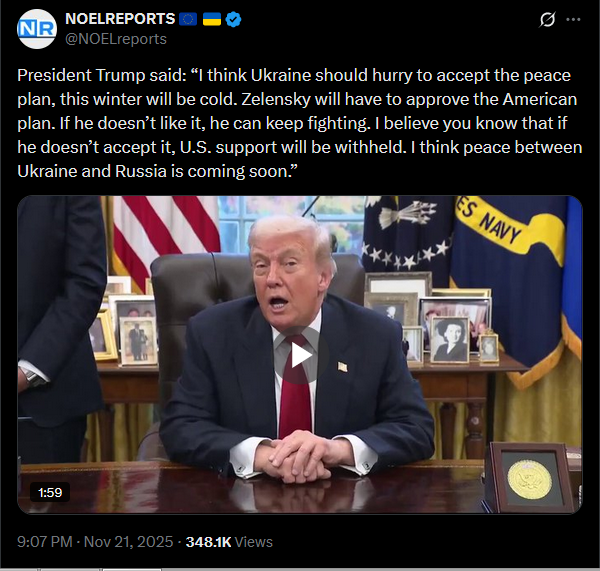Click the Ukraine flag emoji beside the name
600x571 pixels.
tap(212, 19)
